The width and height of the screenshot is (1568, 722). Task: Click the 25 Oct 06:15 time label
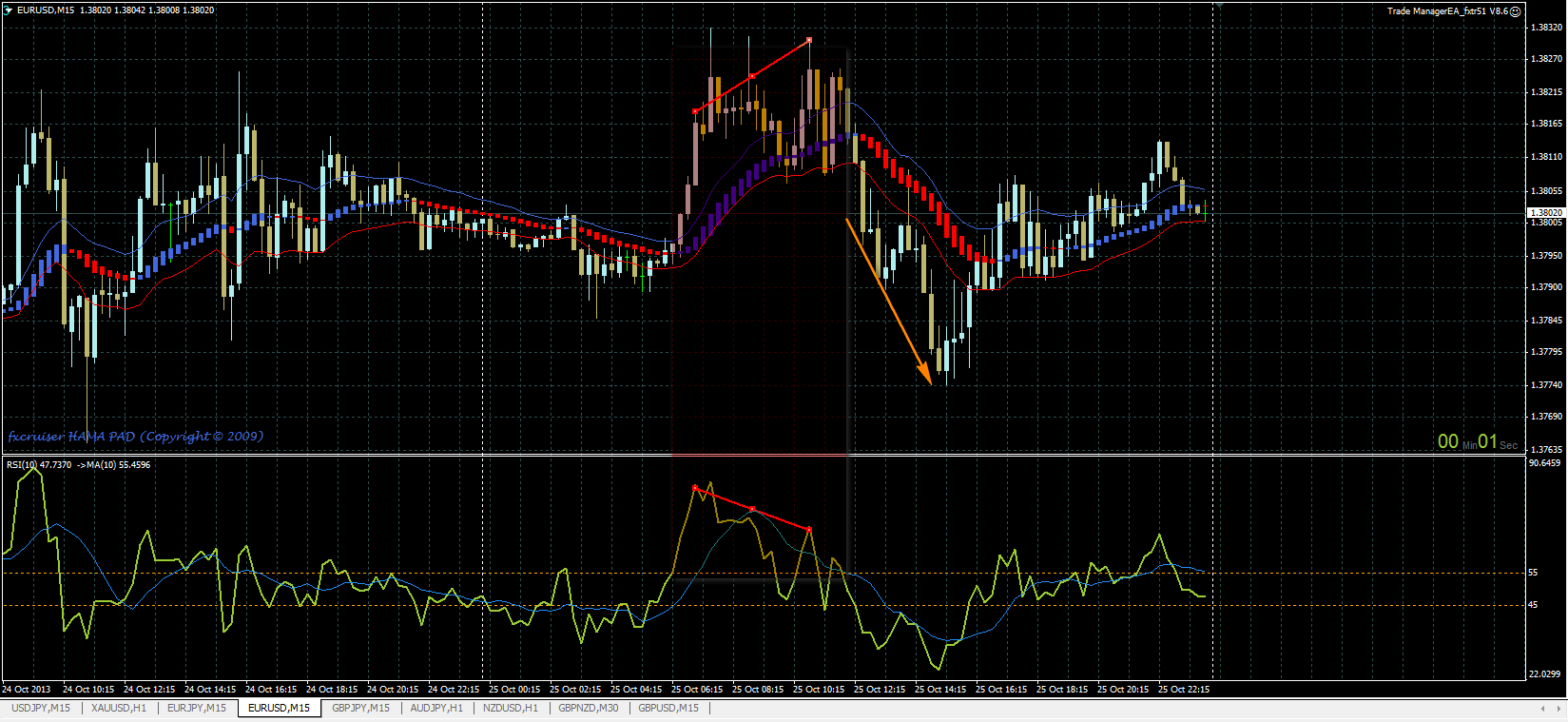(697, 690)
